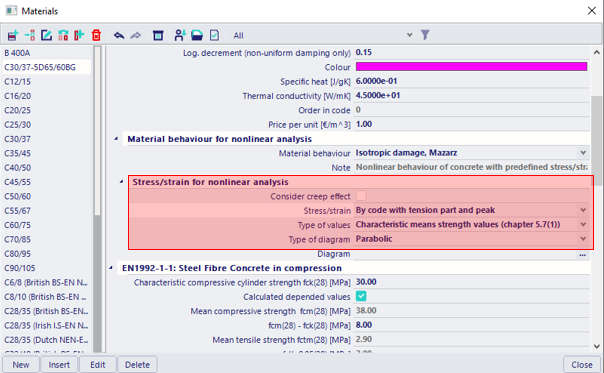Click properties scrollbar up arrow
604x373 pixels.
click(596, 52)
